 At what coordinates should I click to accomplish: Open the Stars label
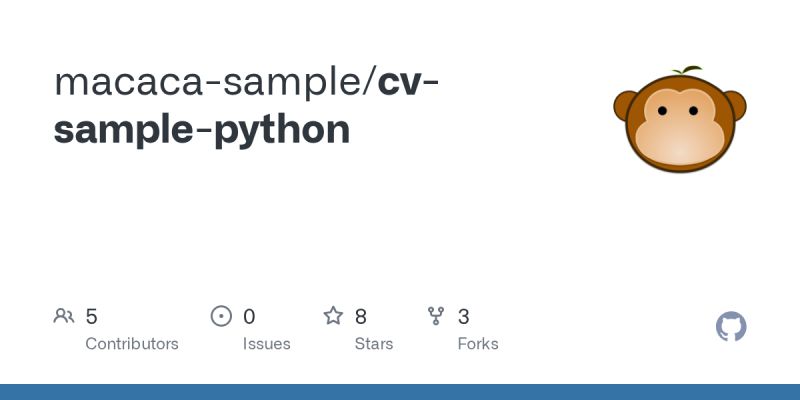coord(374,344)
